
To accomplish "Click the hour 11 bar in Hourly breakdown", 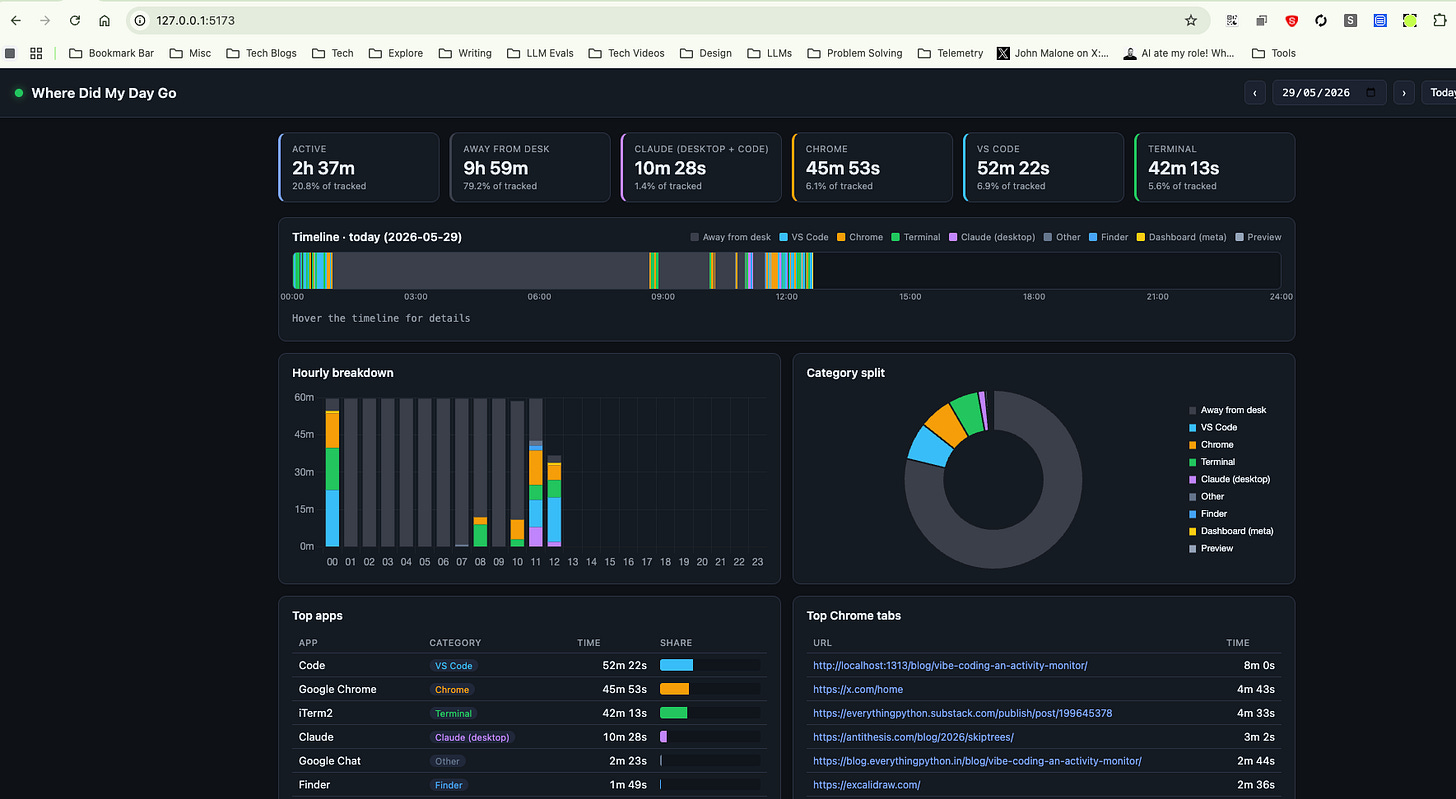I will [x=536, y=472].
